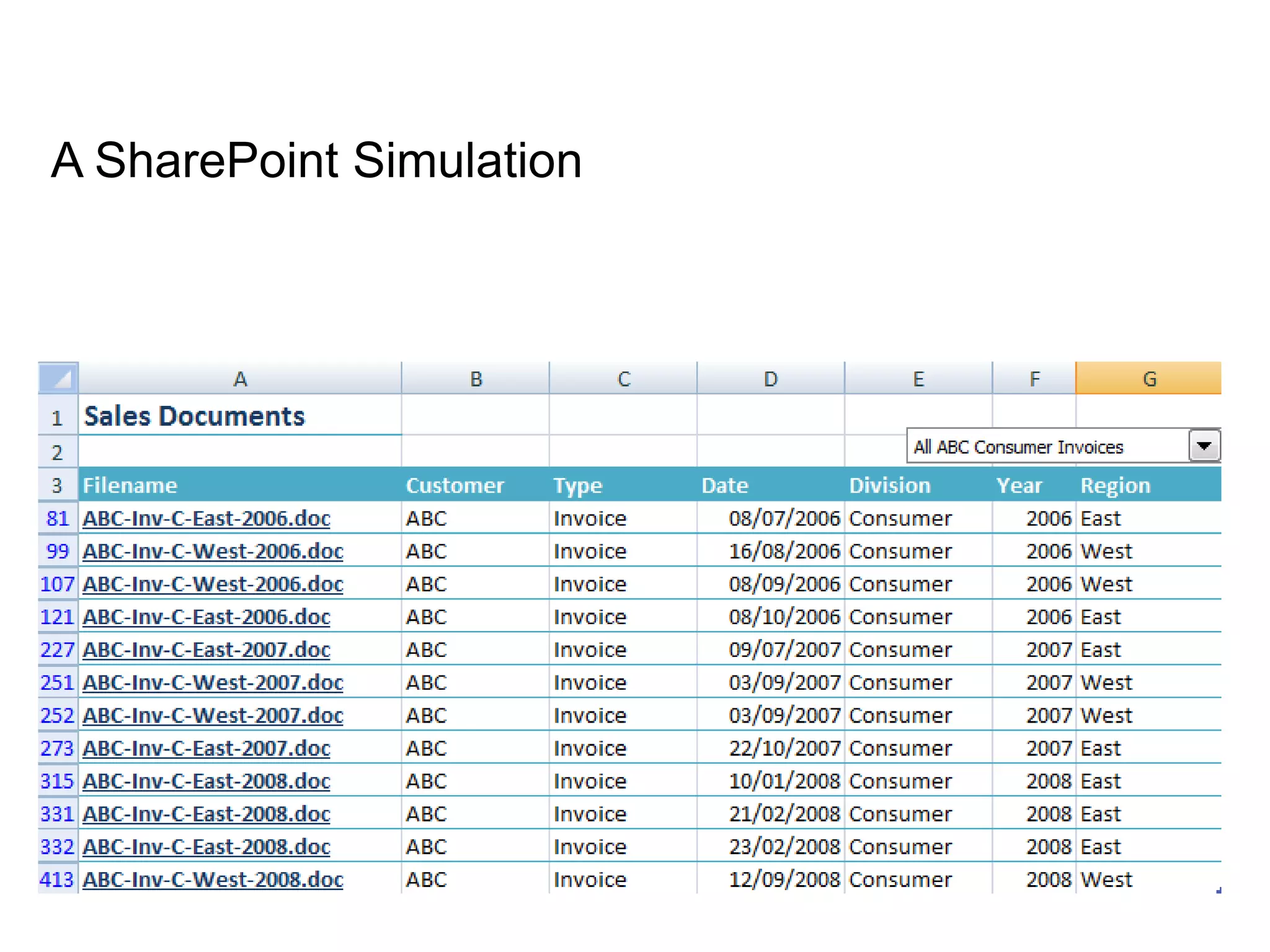Select row header 107
Viewport: 1270px width, 952px height.
[58, 584]
